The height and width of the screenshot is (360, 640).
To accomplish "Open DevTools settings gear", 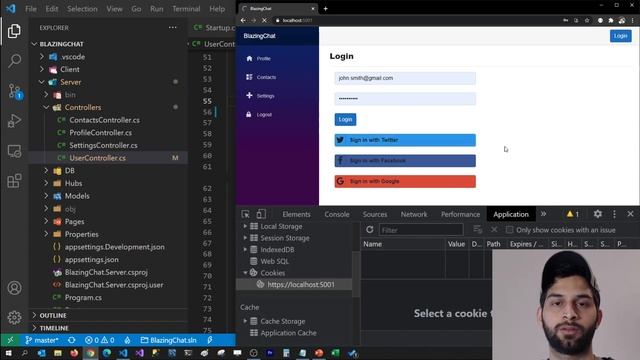I will click(598, 214).
